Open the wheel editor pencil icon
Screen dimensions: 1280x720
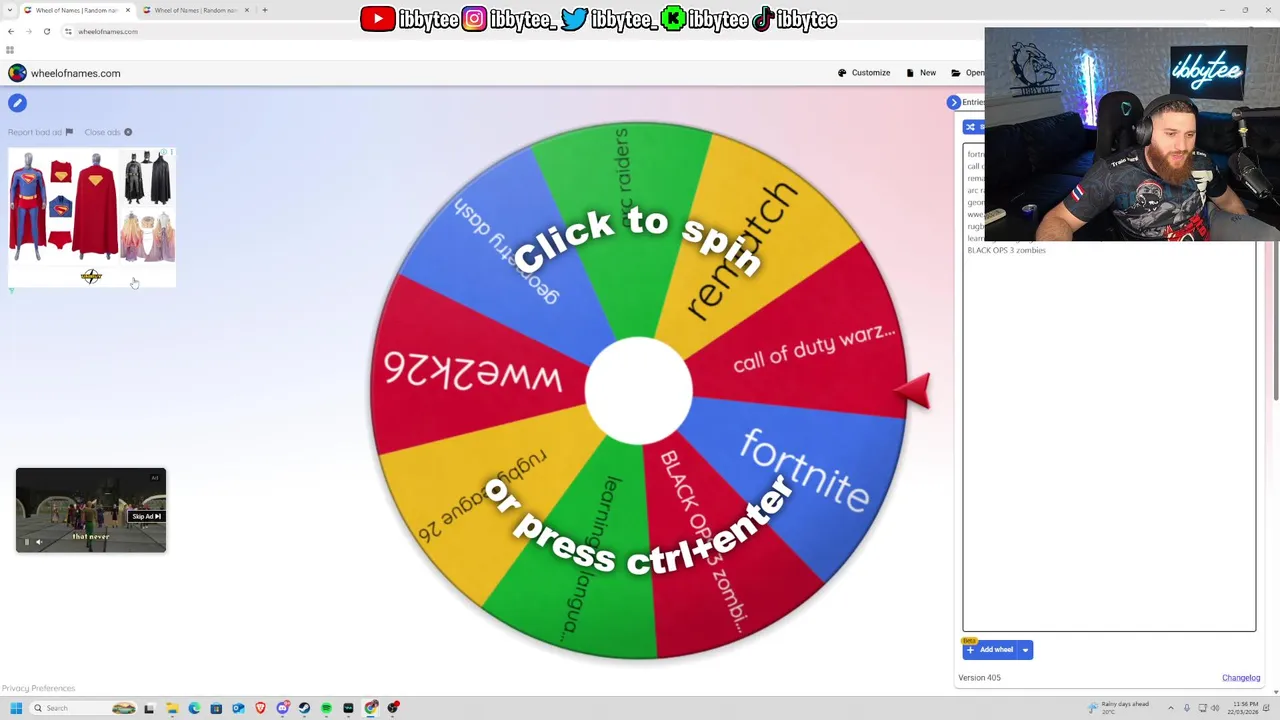[17, 103]
